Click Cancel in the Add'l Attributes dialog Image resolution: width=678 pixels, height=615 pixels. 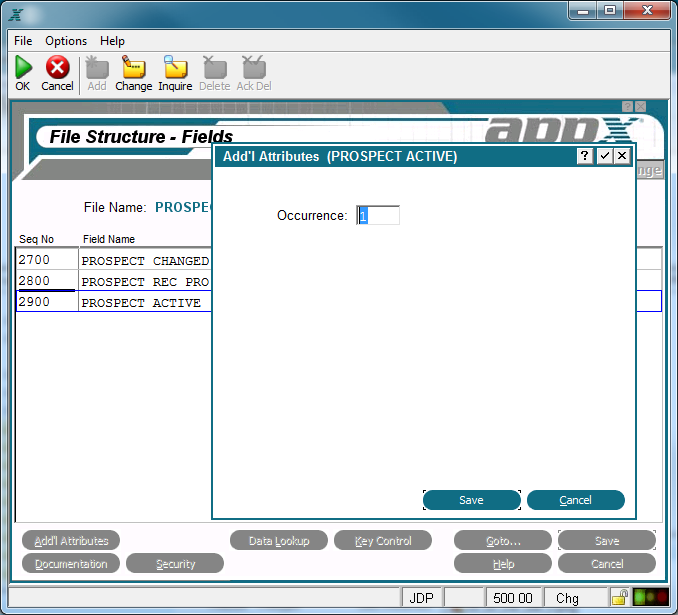click(x=576, y=500)
